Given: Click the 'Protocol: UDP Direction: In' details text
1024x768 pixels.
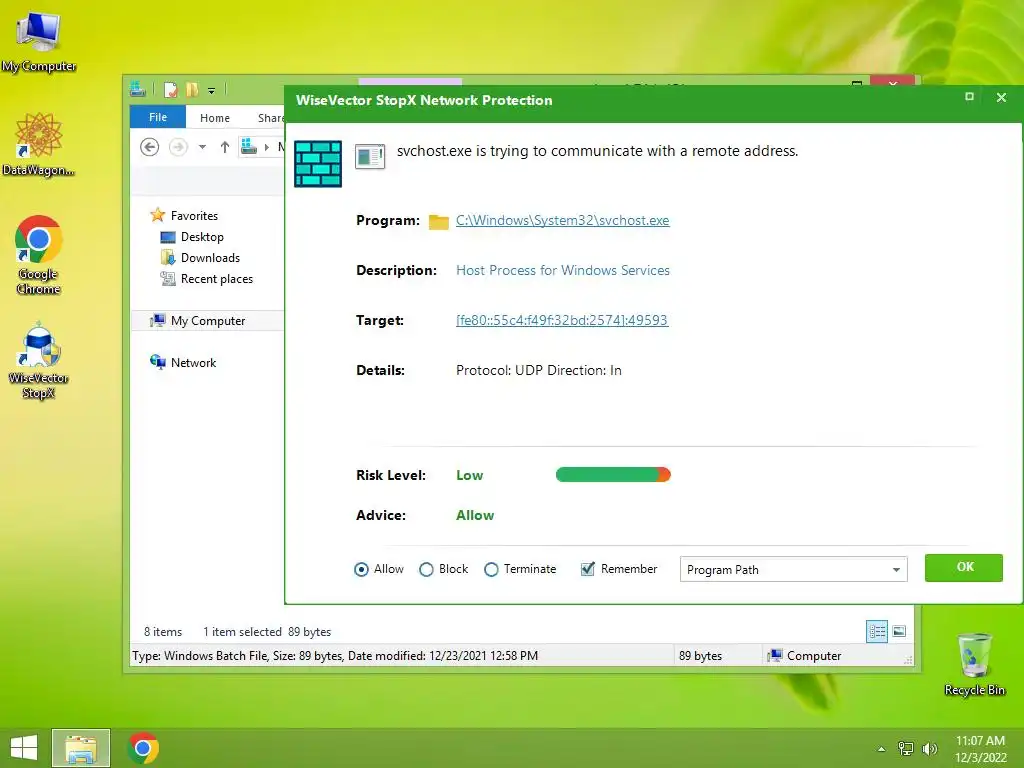Looking at the screenshot, I should pyautogui.click(x=539, y=370).
